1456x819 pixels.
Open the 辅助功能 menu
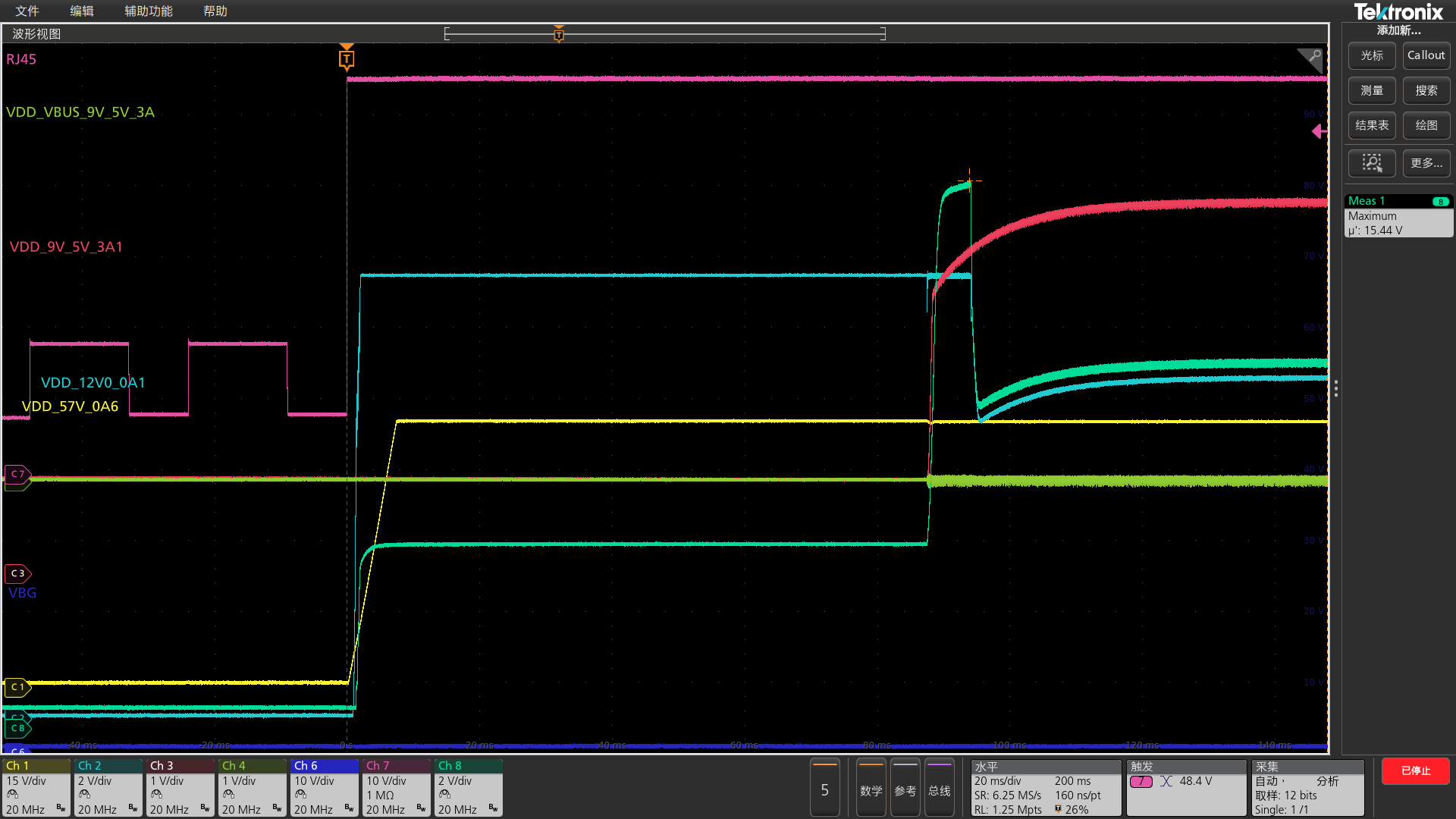(149, 11)
